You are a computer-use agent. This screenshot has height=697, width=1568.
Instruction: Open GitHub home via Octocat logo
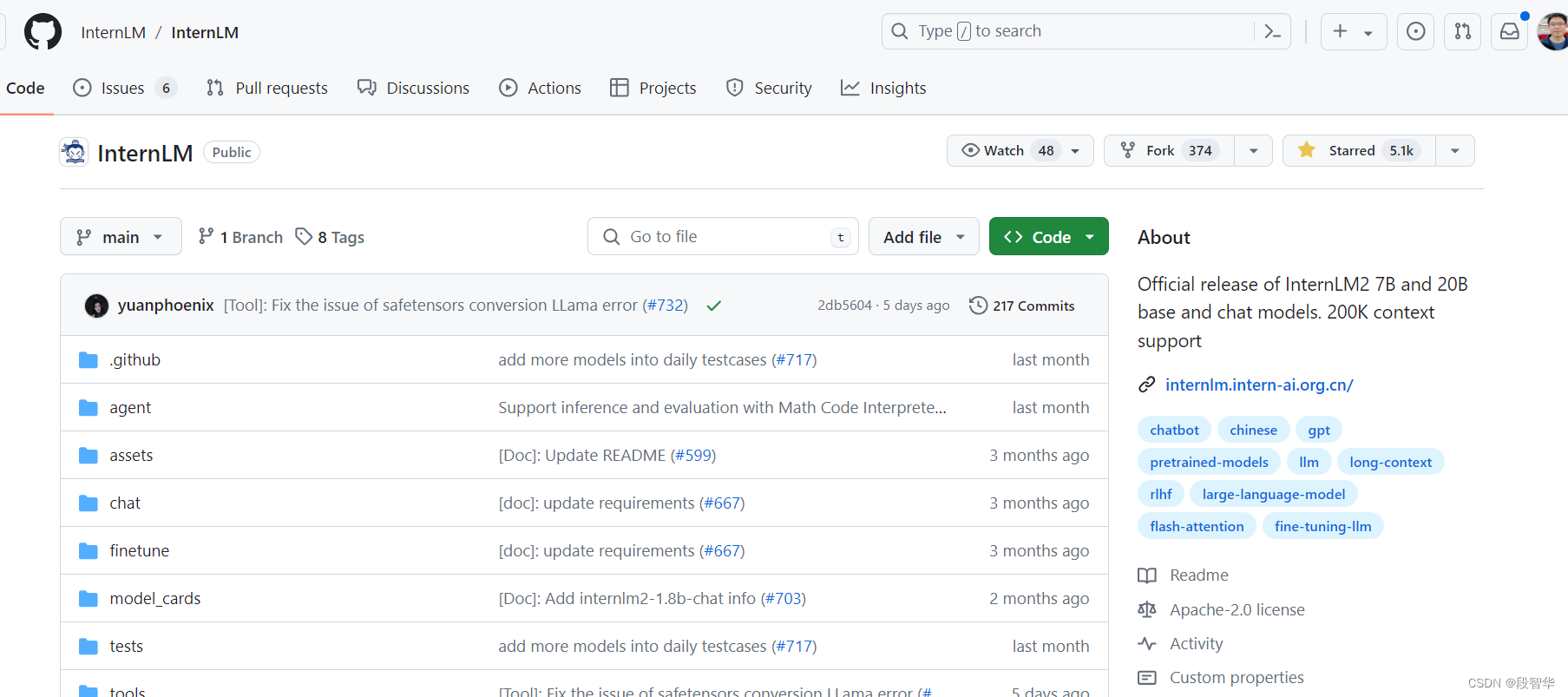tap(43, 32)
